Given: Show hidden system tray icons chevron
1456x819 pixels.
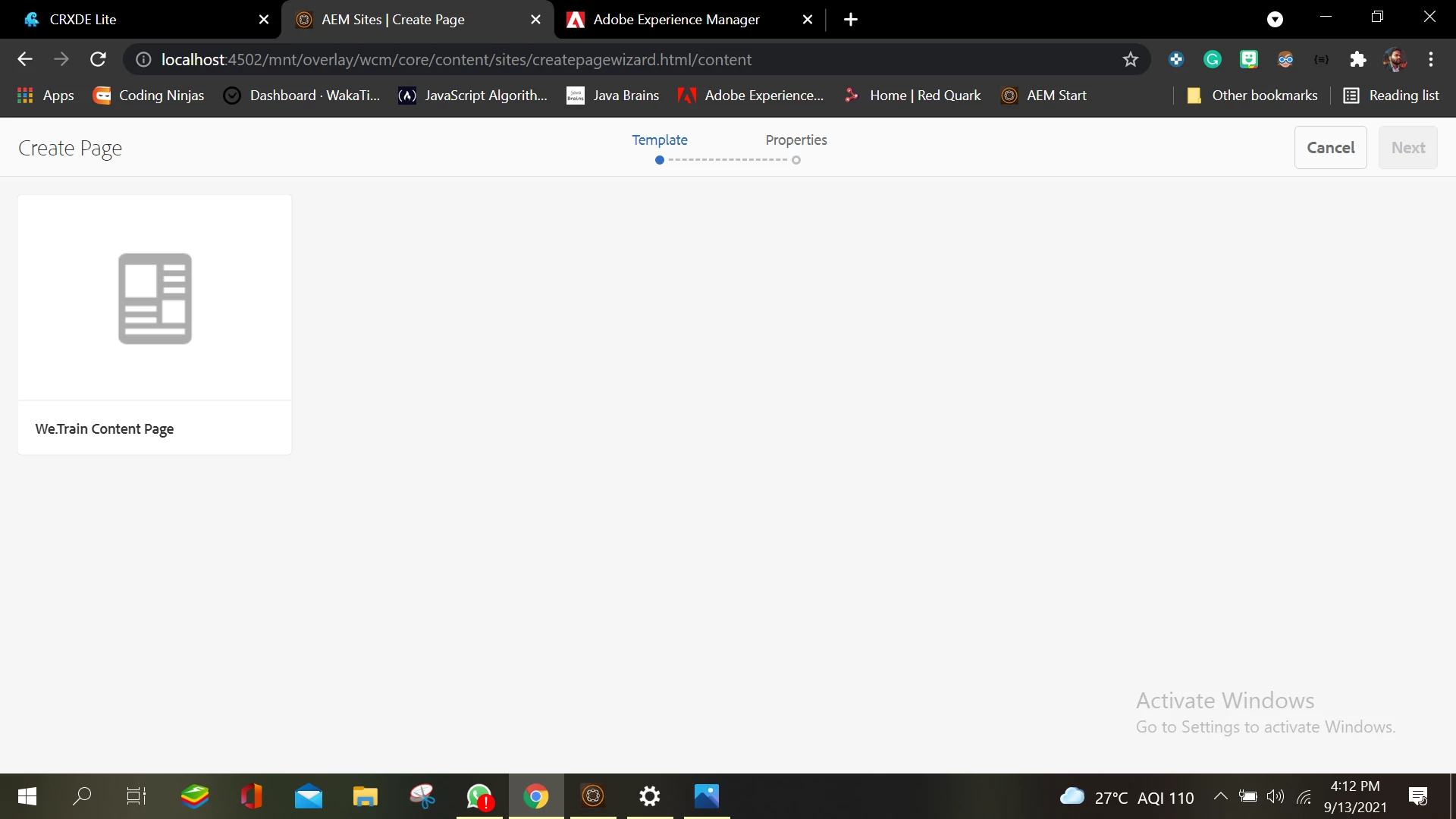Looking at the screenshot, I should pos(1220,796).
